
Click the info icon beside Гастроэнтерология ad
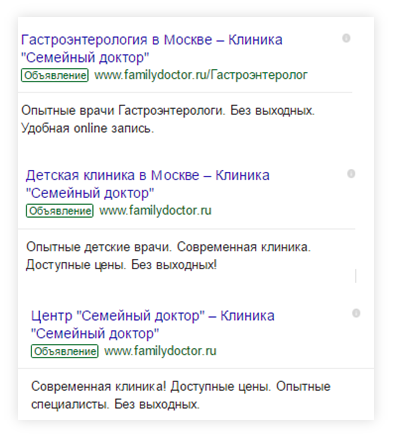click(x=346, y=38)
